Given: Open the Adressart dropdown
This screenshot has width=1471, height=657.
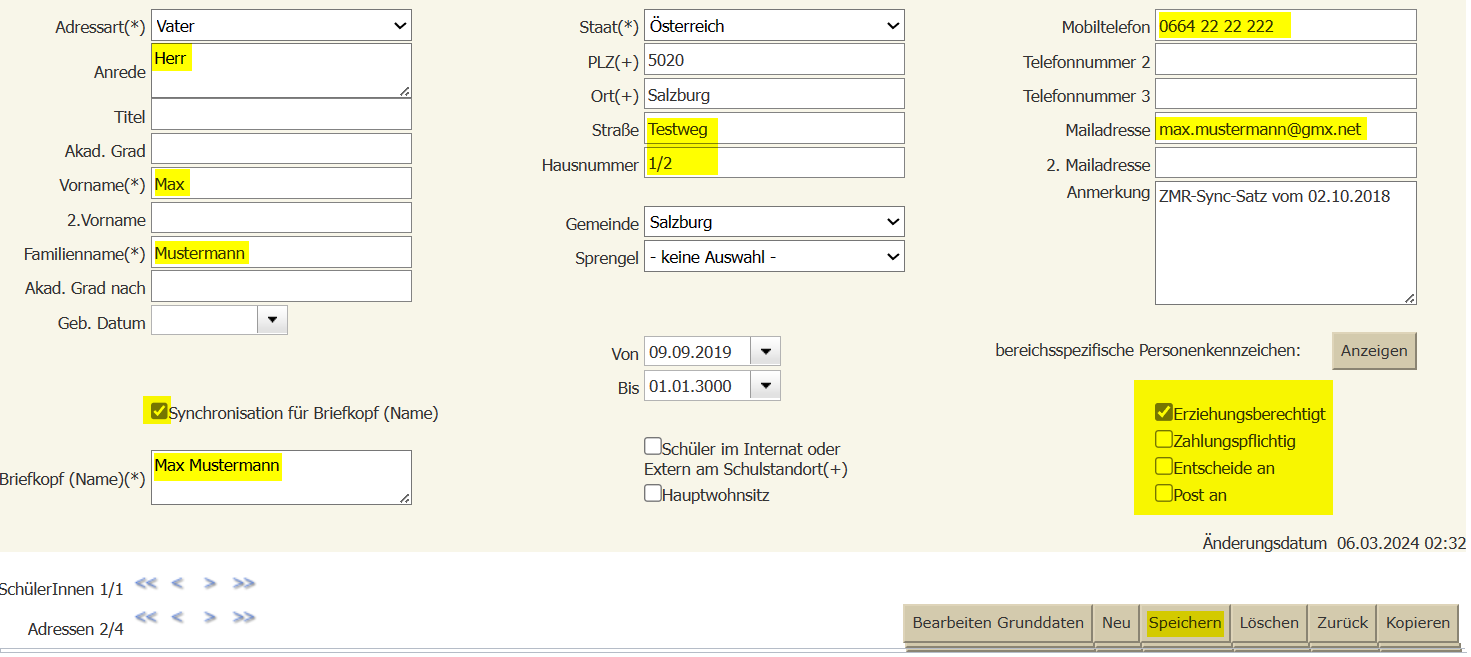Looking at the screenshot, I should pos(281,26).
